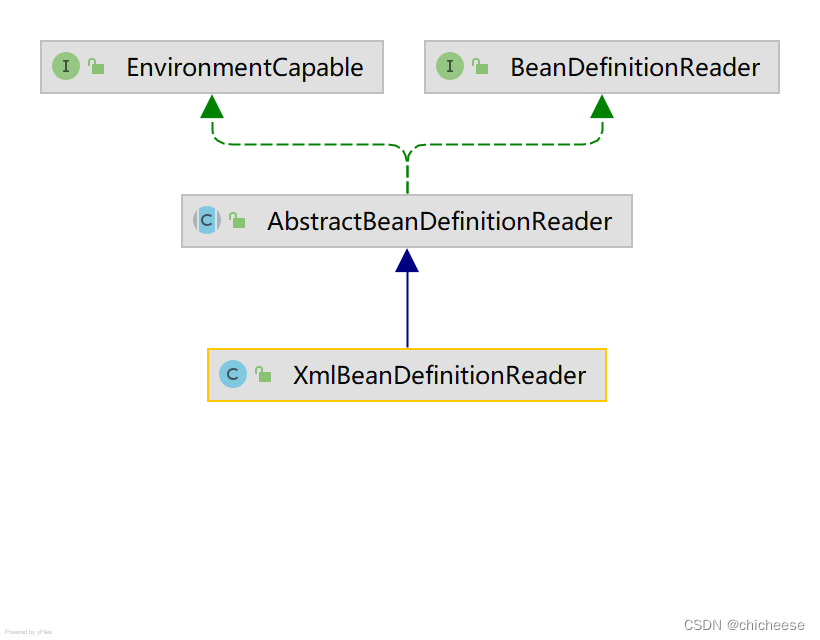Click the green arrowhead under BeanDefinitionReader
Viewport: 820px width, 640px height.
(602, 107)
